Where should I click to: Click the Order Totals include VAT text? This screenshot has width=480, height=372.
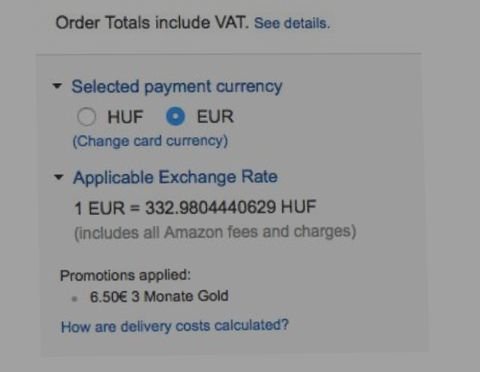[152, 23]
